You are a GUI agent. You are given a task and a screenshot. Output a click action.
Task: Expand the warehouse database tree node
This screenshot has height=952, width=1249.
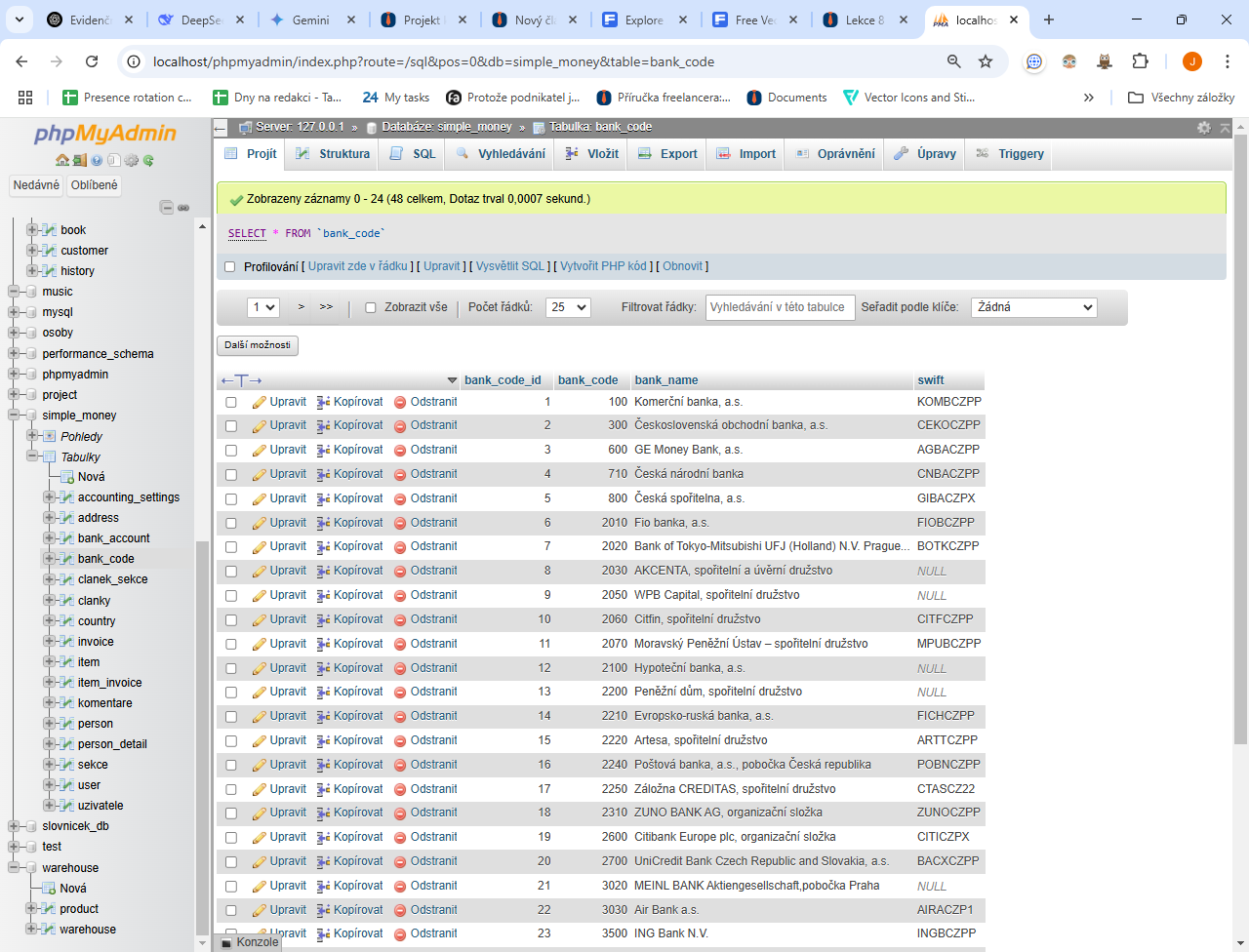coord(14,867)
